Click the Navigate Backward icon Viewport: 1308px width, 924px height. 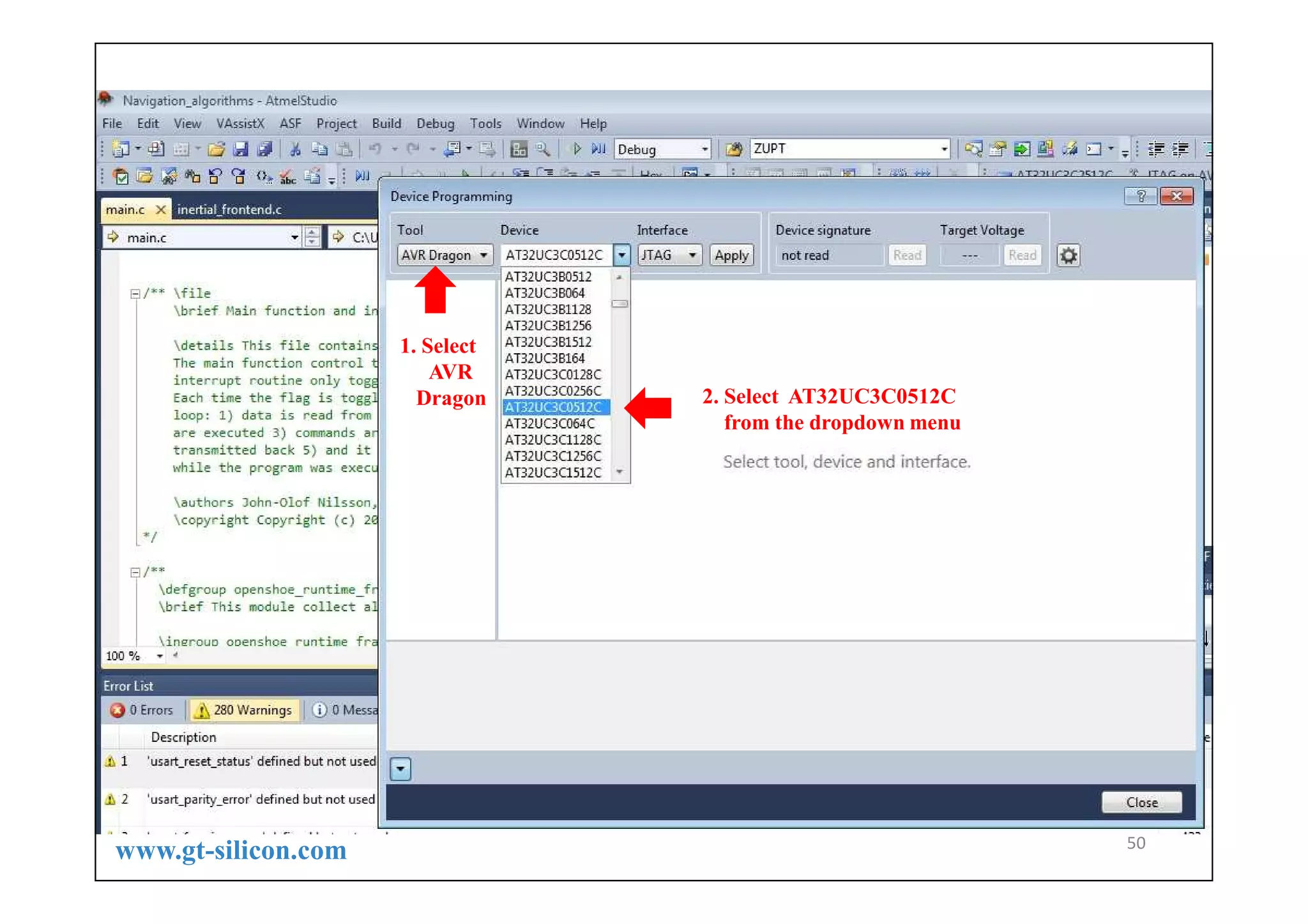tap(452, 149)
